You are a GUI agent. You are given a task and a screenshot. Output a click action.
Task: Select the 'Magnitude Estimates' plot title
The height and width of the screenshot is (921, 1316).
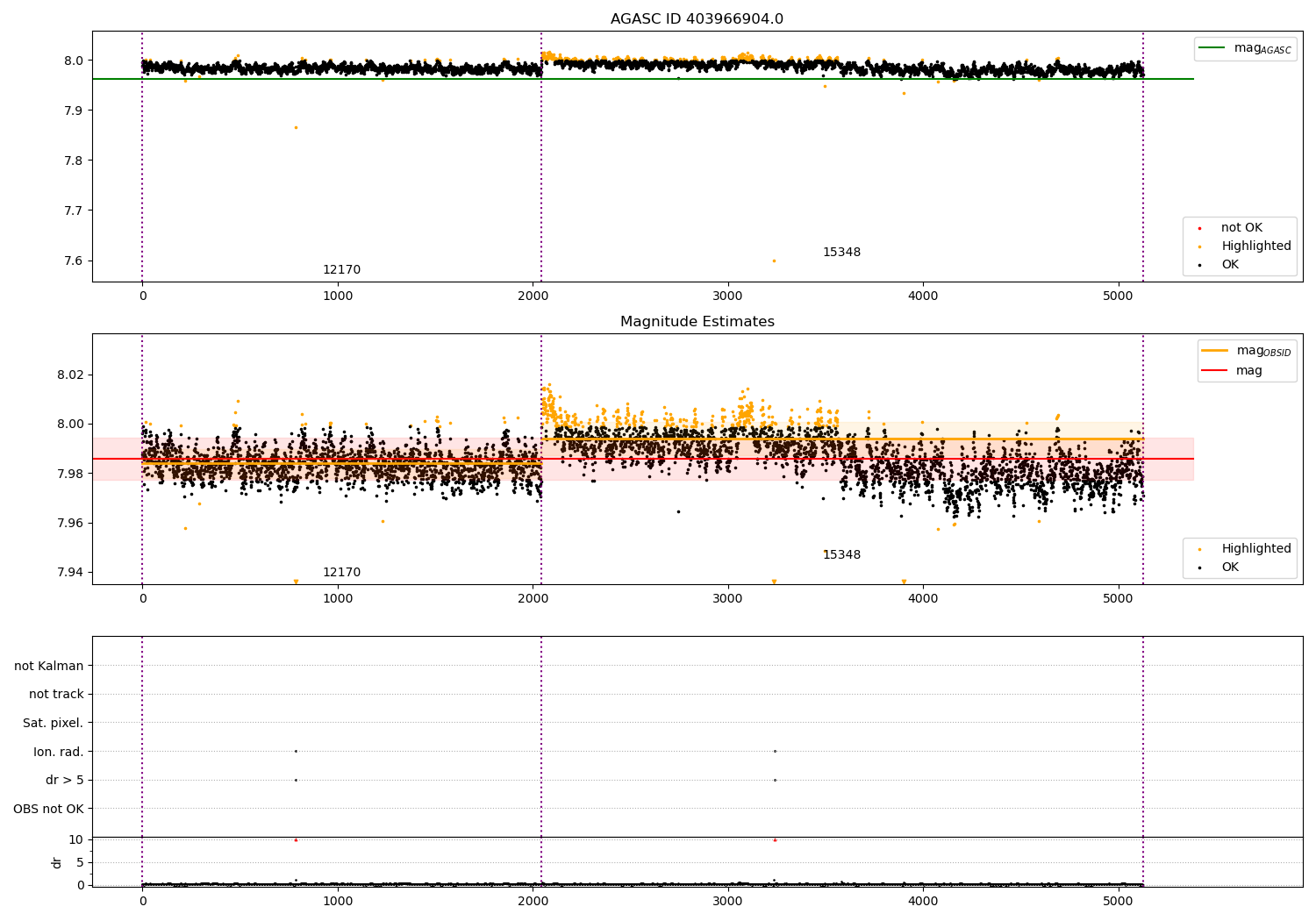697,322
